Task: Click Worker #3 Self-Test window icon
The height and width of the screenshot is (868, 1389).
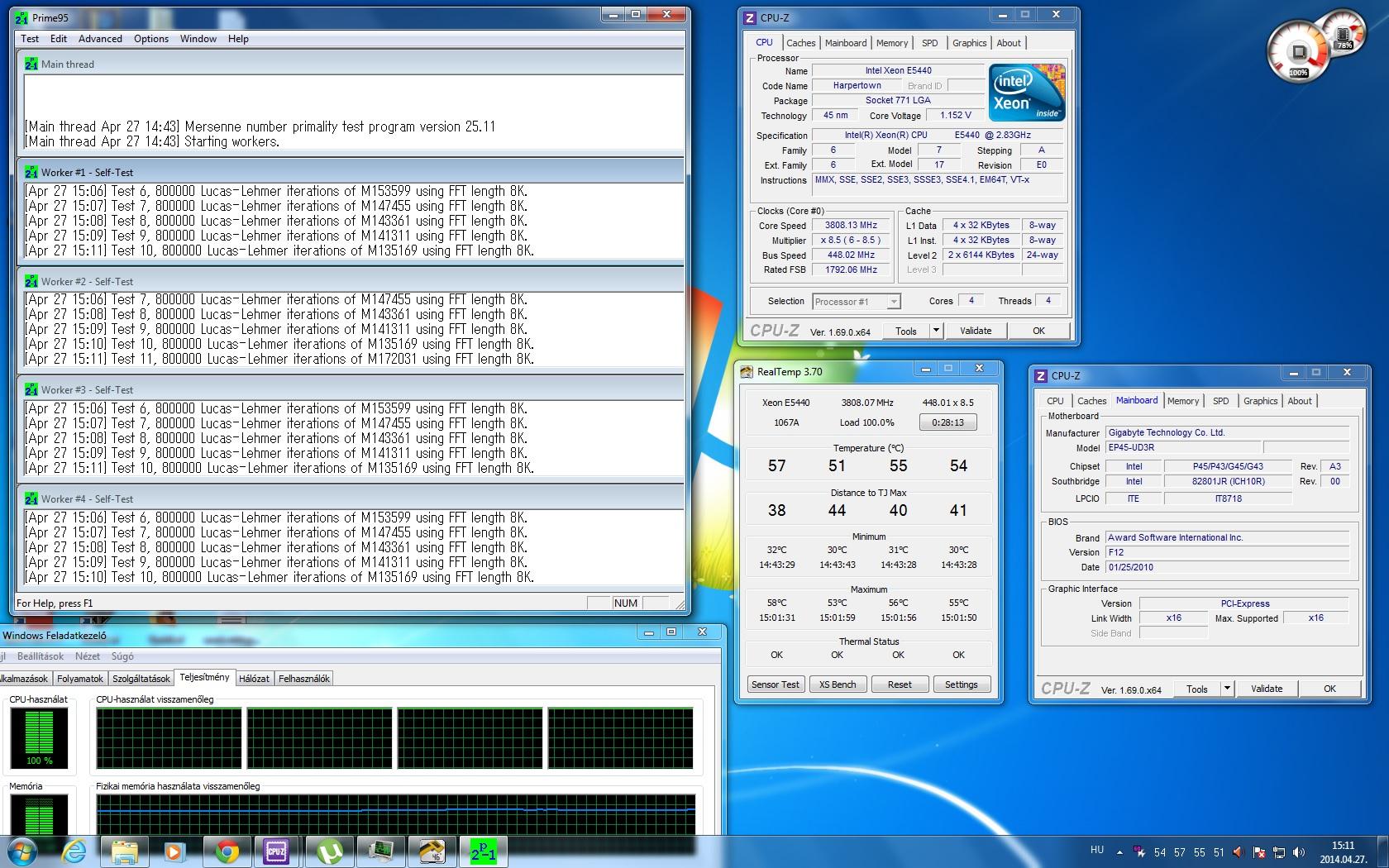Action: tap(31, 389)
